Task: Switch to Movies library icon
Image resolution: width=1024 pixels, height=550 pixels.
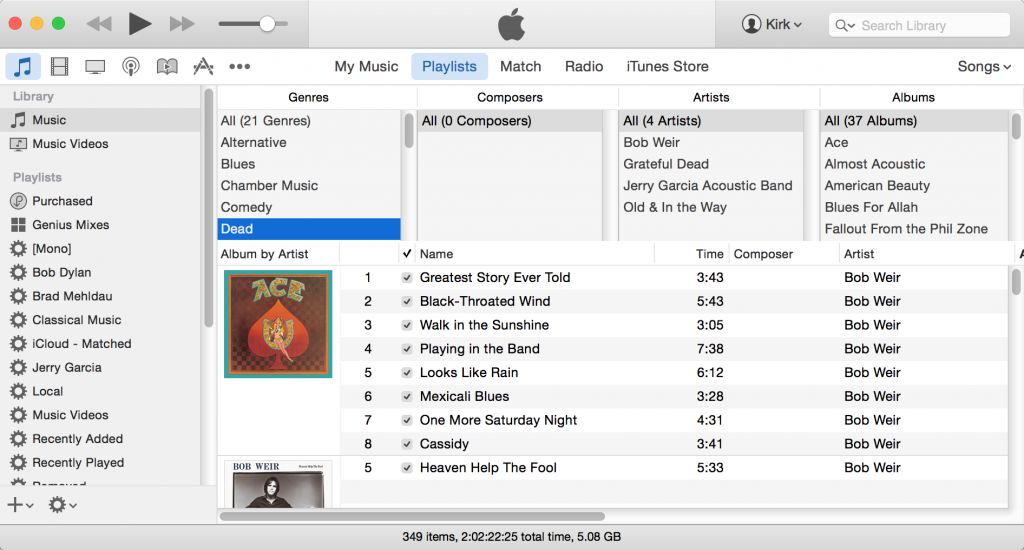Action: click(59, 66)
